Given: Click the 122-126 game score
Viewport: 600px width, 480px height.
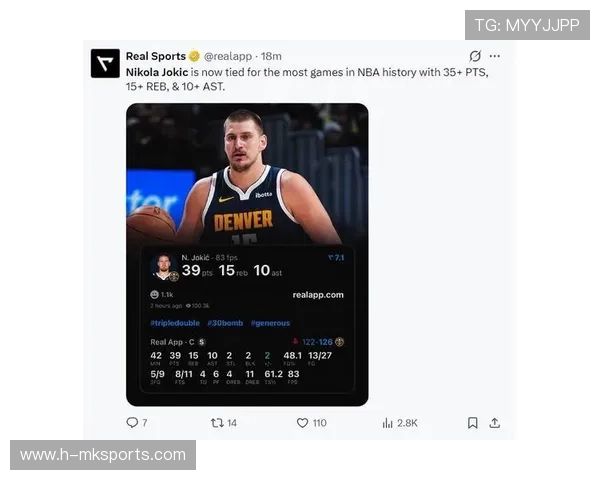Looking at the screenshot, I should pyautogui.click(x=317, y=342).
